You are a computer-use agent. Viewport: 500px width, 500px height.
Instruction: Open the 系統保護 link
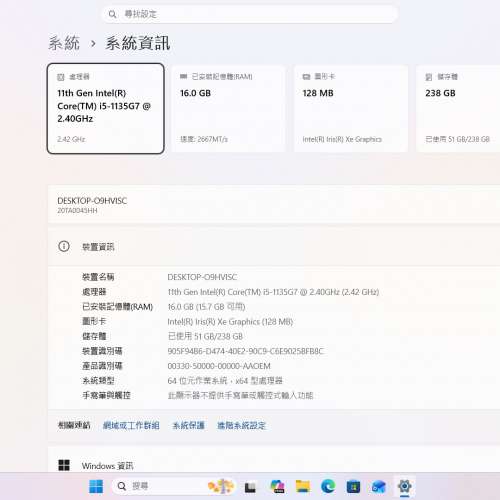click(x=188, y=425)
